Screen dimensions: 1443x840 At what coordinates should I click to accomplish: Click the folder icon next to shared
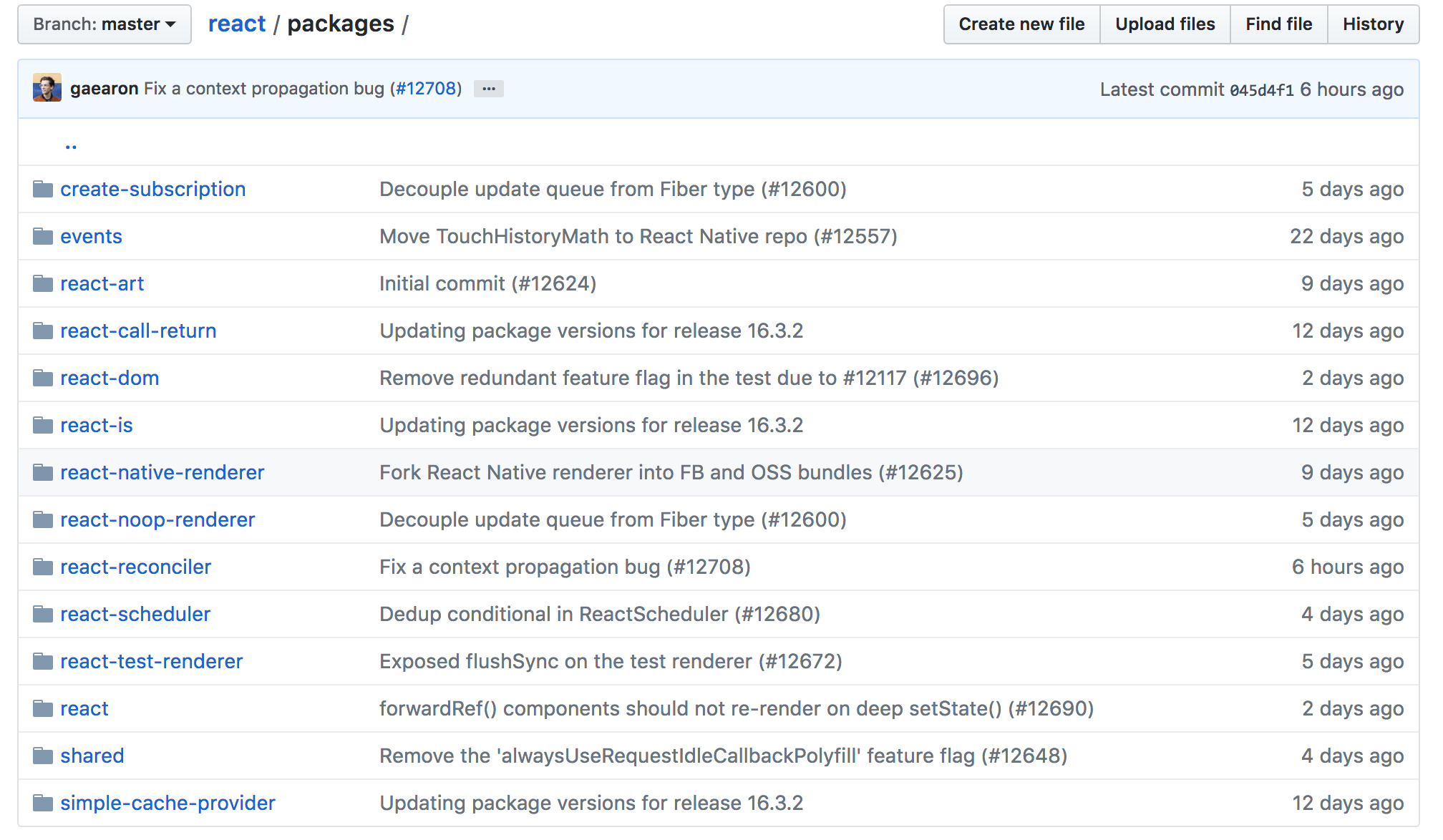click(43, 756)
